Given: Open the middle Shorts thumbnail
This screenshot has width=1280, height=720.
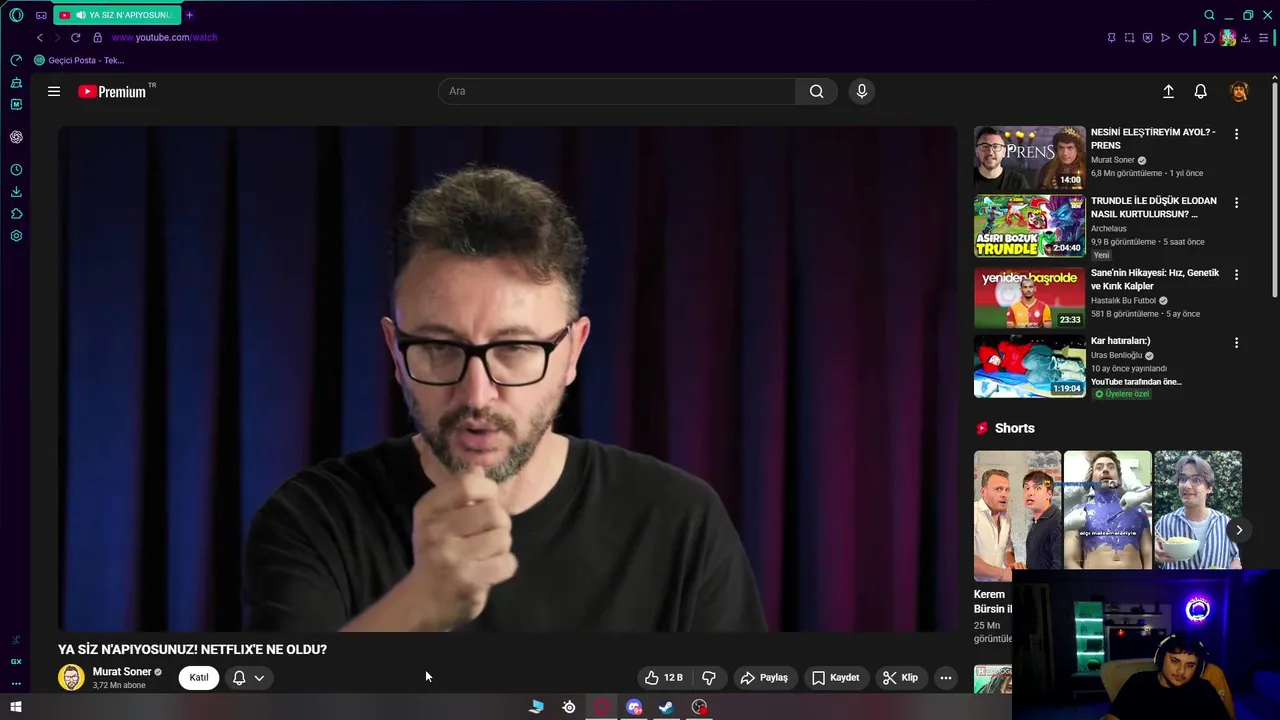Looking at the screenshot, I should point(1107,510).
